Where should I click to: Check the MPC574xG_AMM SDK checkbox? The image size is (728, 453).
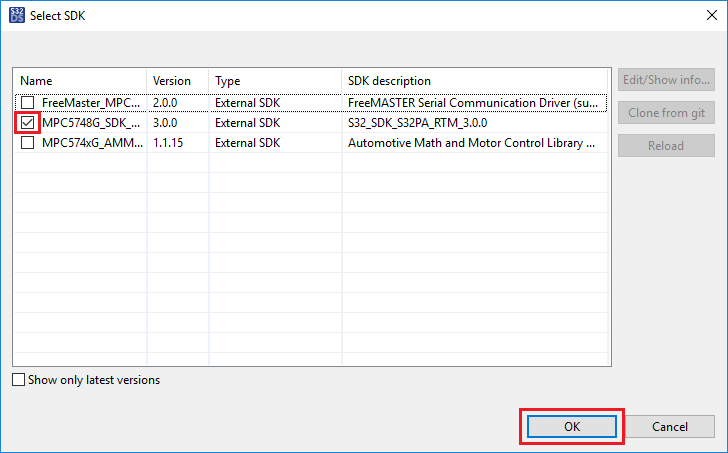(x=28, y=143)
